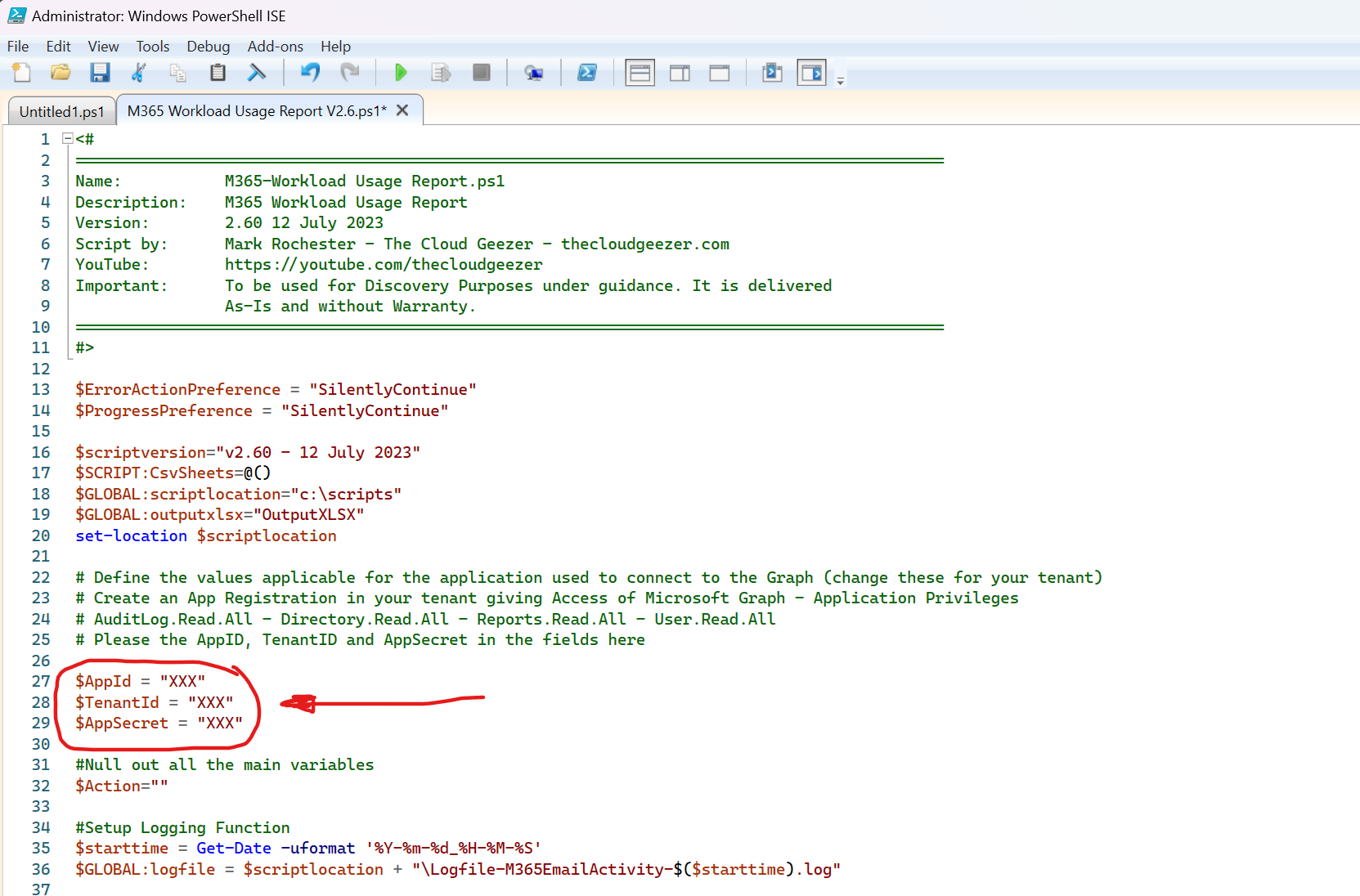This screenshot has width=1360, height=896.
Task: Click "OutputXLSX" string on line 19
Action: (308, 514)
